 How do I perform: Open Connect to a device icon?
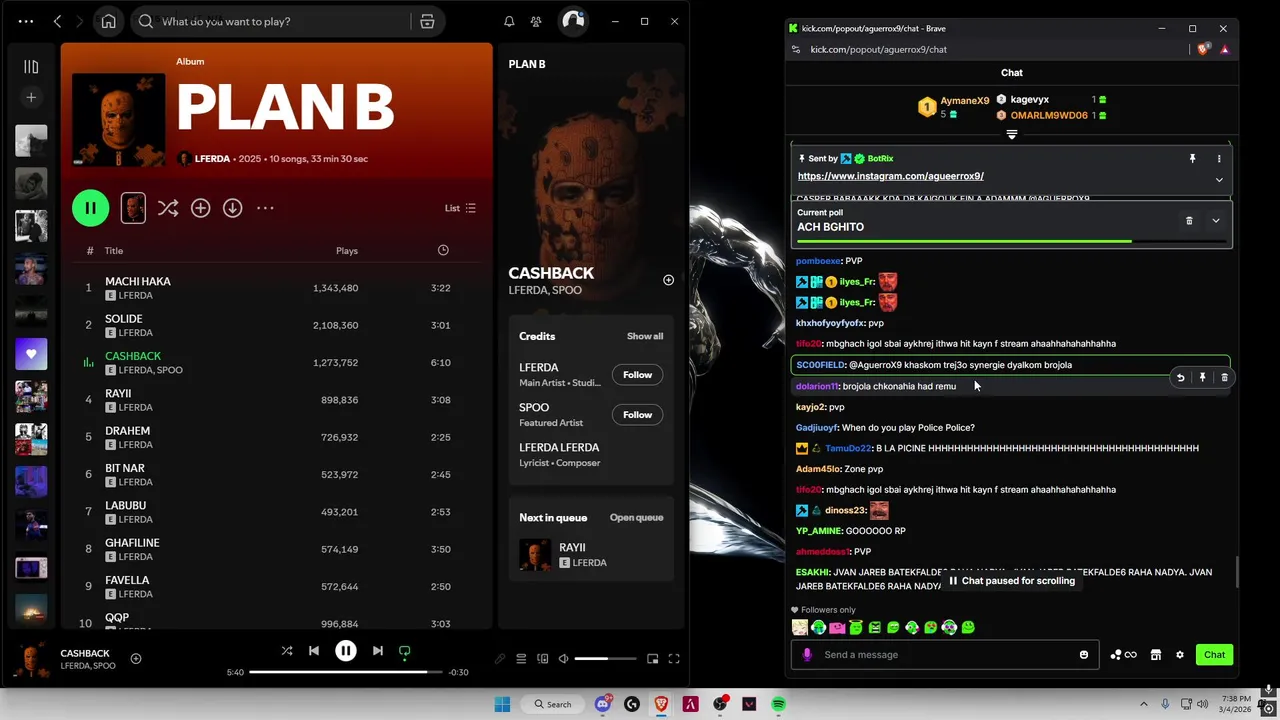[x=543, y=659]
